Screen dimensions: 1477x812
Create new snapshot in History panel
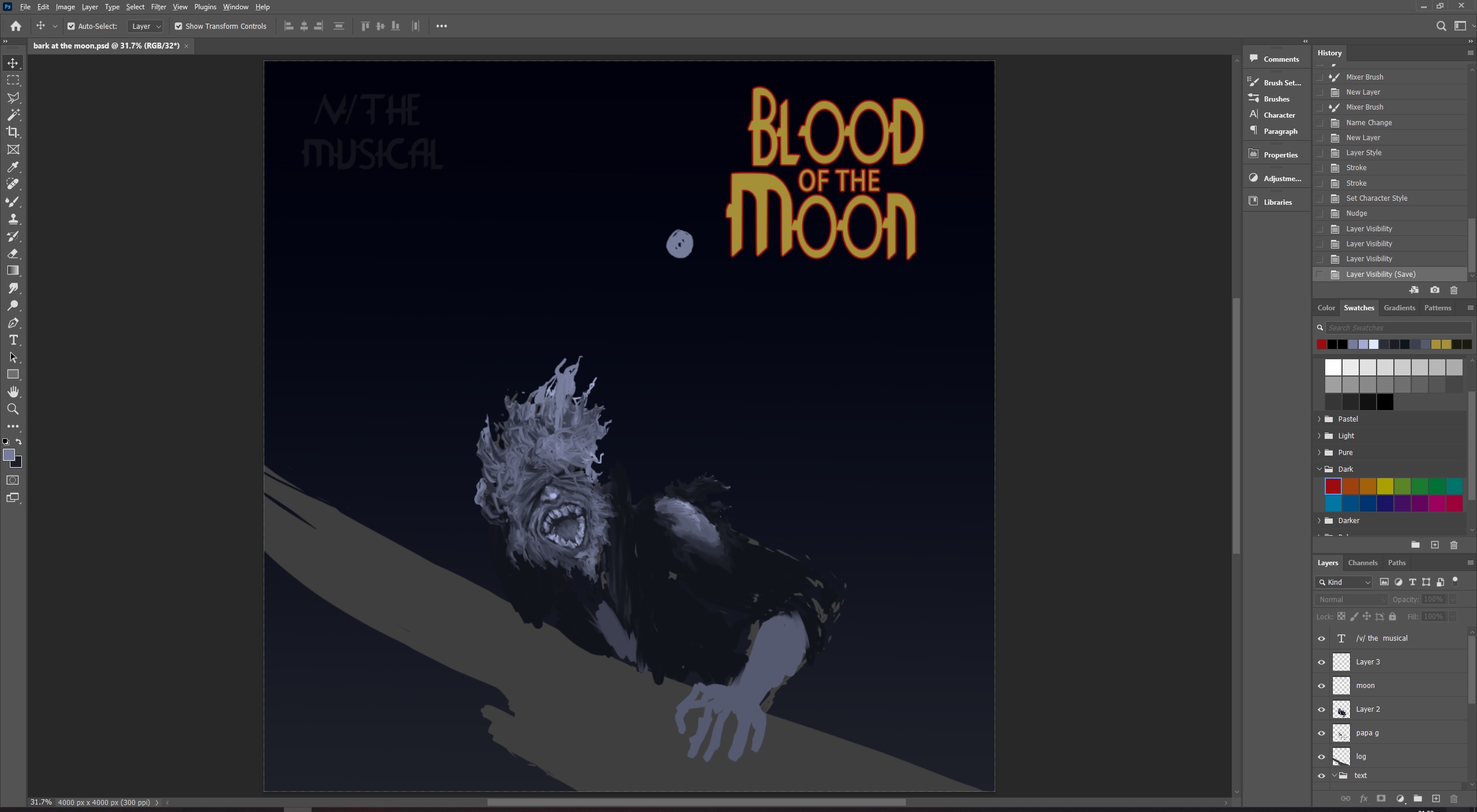(1434, 290)
